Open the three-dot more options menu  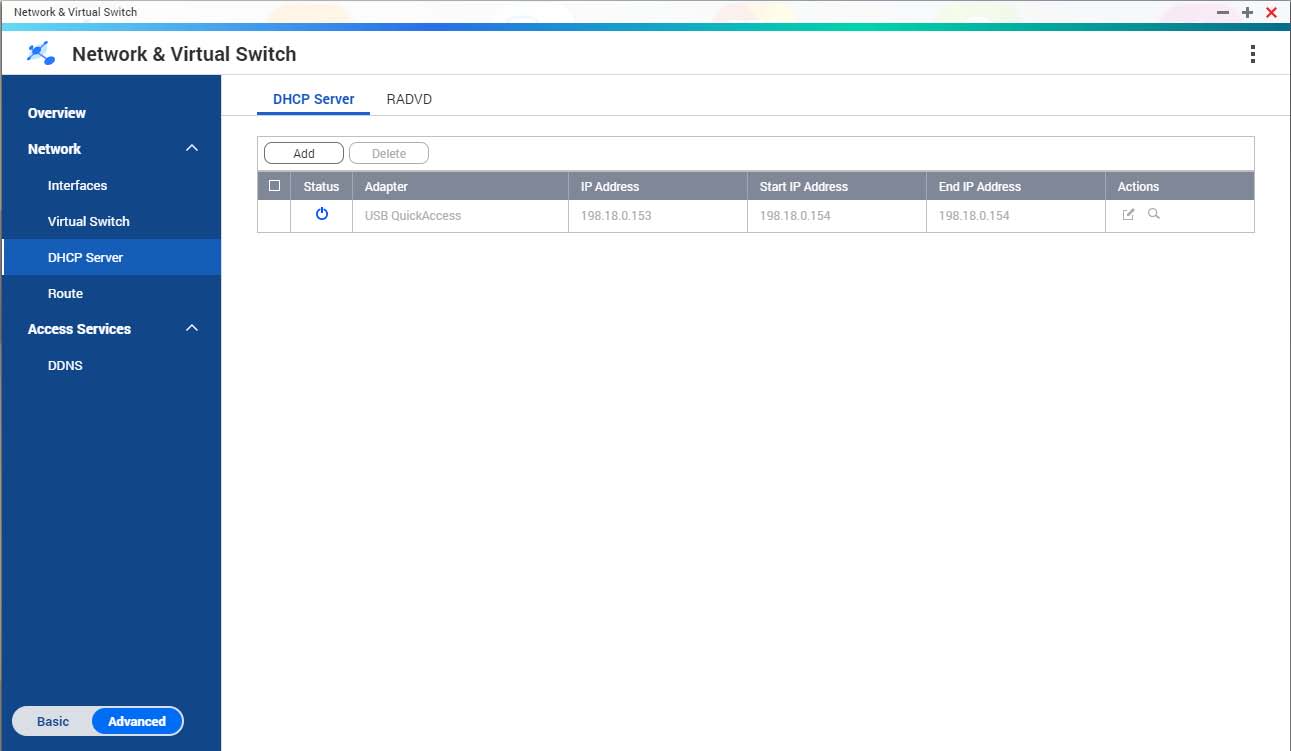pos(1252,54)
